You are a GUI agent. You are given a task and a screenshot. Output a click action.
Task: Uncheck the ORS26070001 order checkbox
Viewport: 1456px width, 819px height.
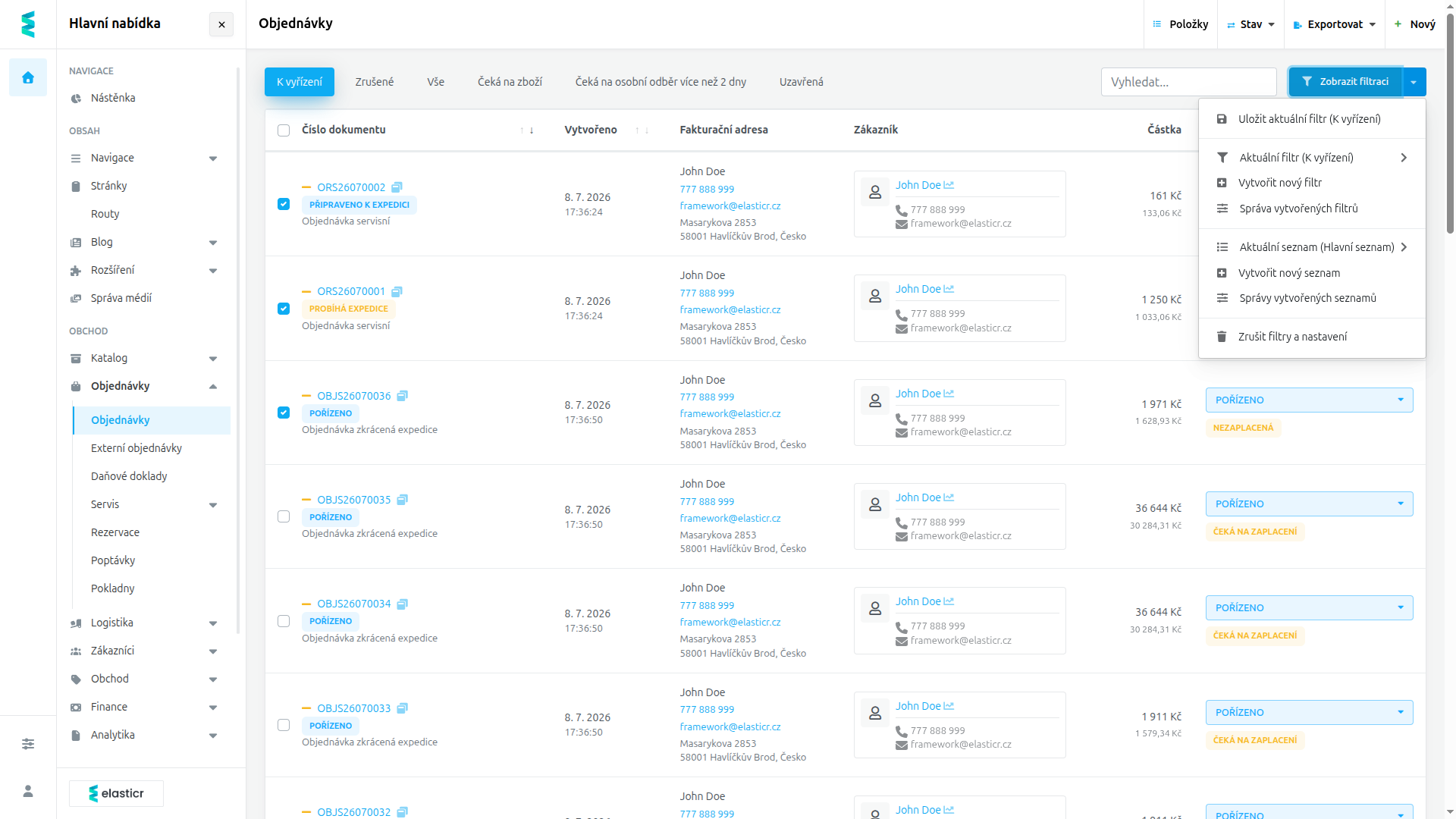[x=284, y=309]
